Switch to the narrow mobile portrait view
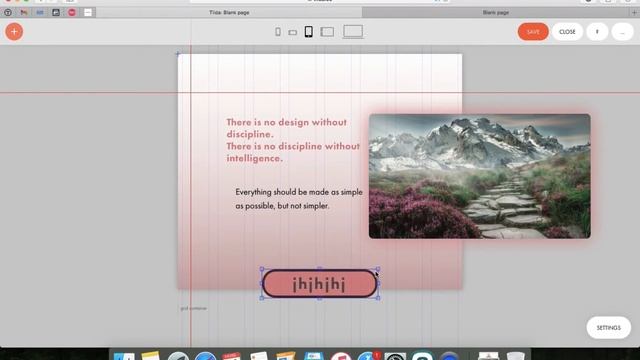 point(278,31)
